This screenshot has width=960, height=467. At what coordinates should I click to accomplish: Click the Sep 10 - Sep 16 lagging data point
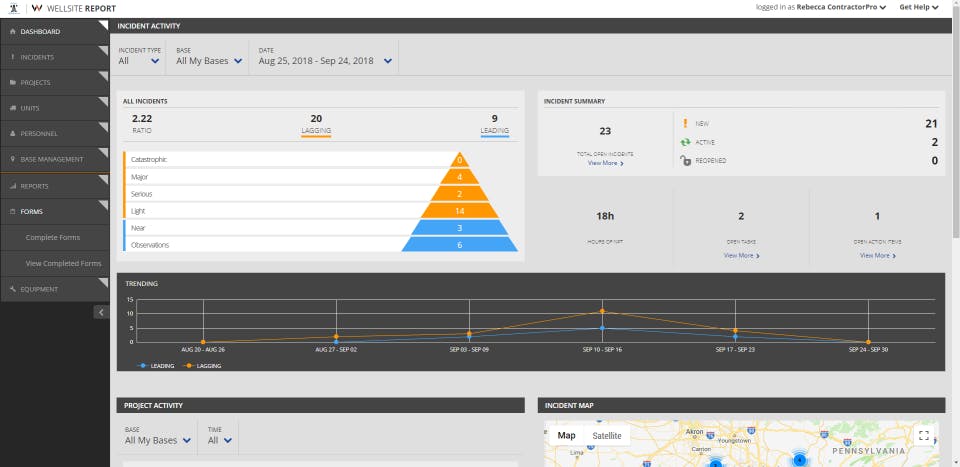tap(602, 312)
